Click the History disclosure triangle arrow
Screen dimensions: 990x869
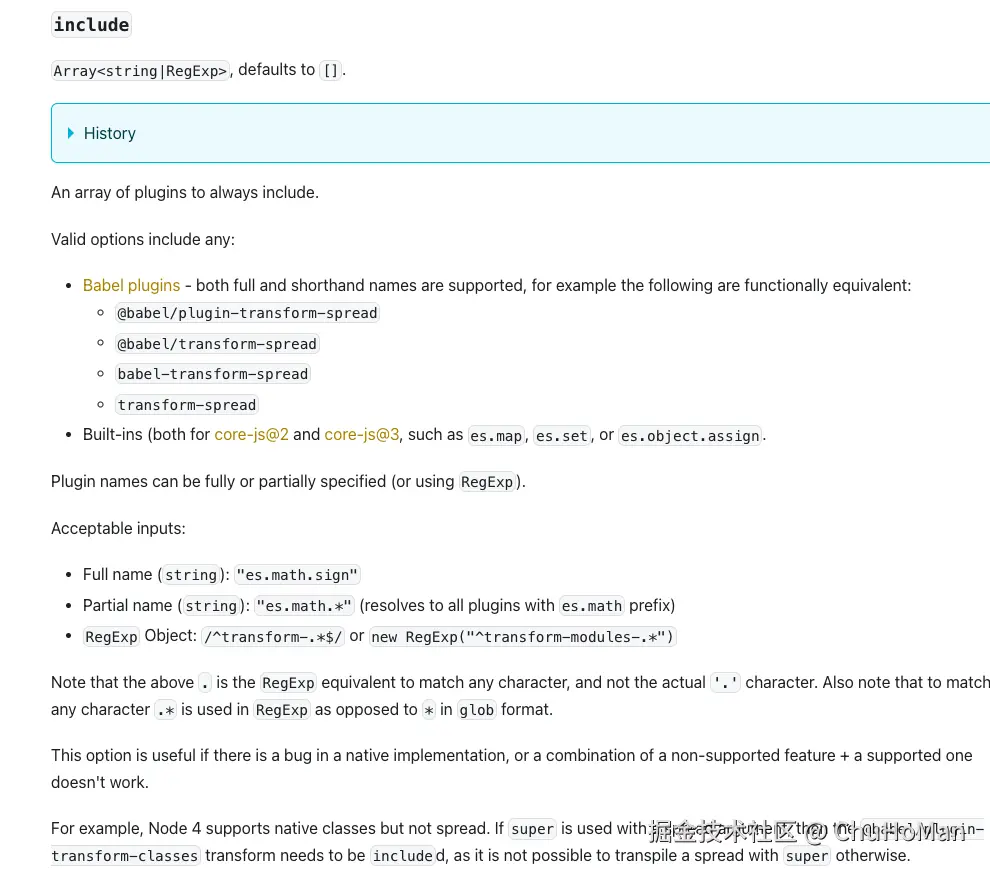click(70, 133)
